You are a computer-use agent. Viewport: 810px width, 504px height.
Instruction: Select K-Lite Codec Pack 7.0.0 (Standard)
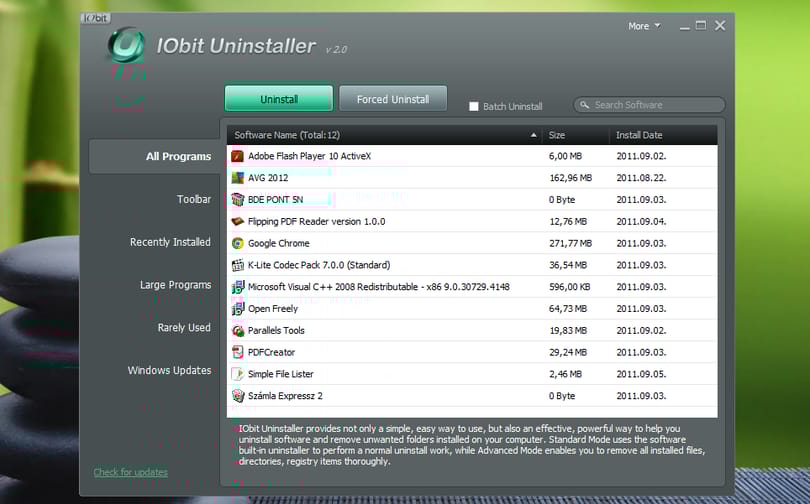tap(319, 265)
